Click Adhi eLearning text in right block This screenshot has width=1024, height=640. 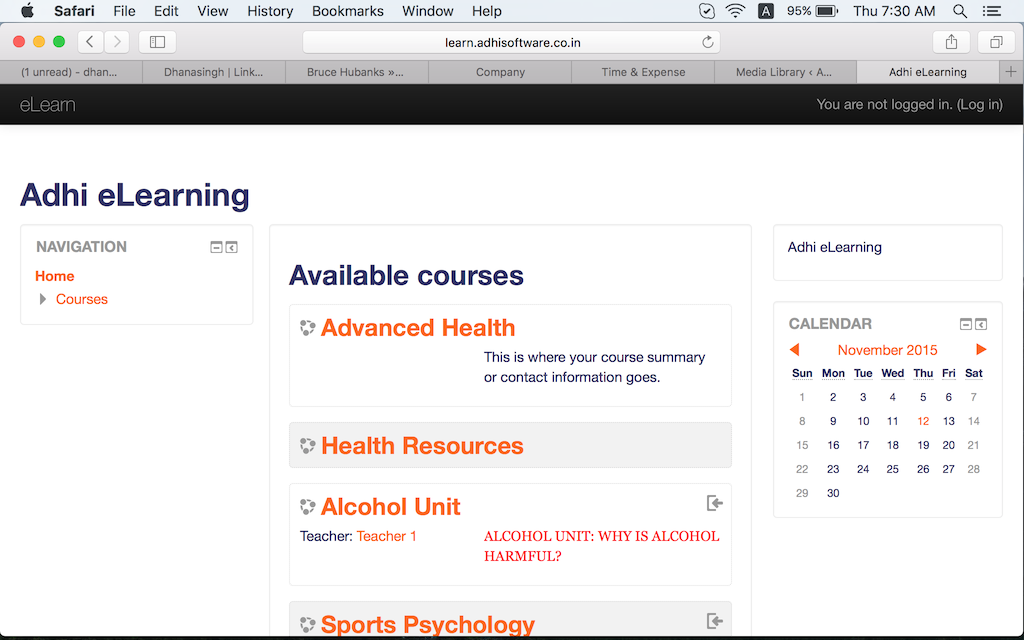[835, 248]
